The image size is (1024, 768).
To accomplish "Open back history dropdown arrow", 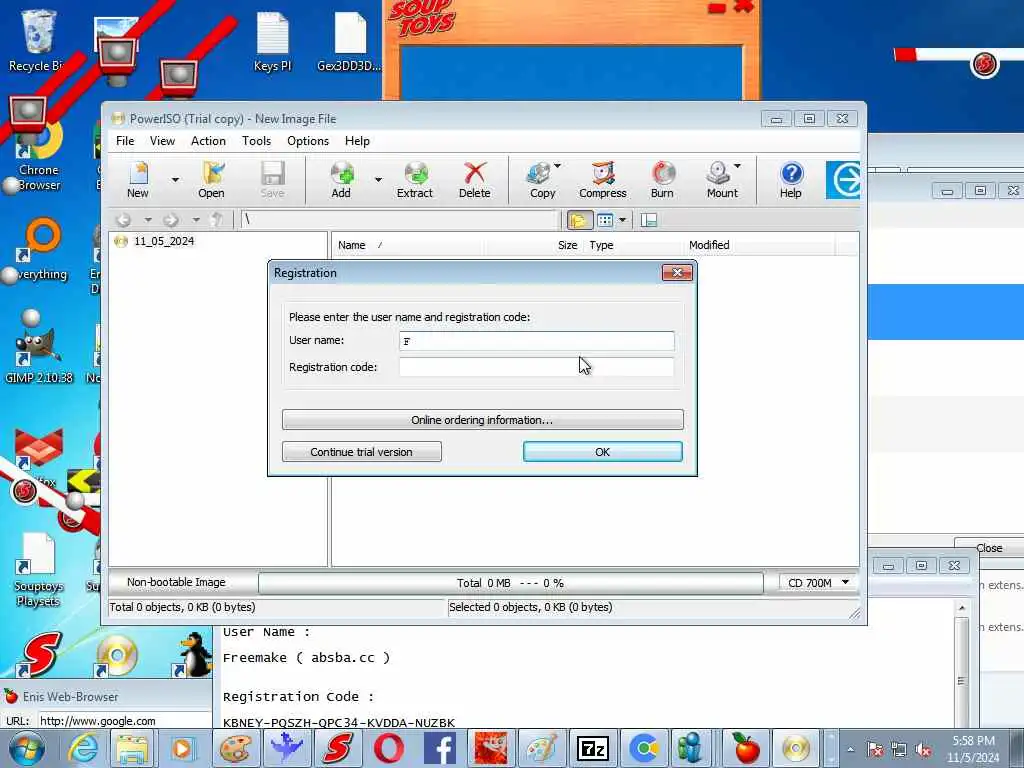I will (148, 220).
